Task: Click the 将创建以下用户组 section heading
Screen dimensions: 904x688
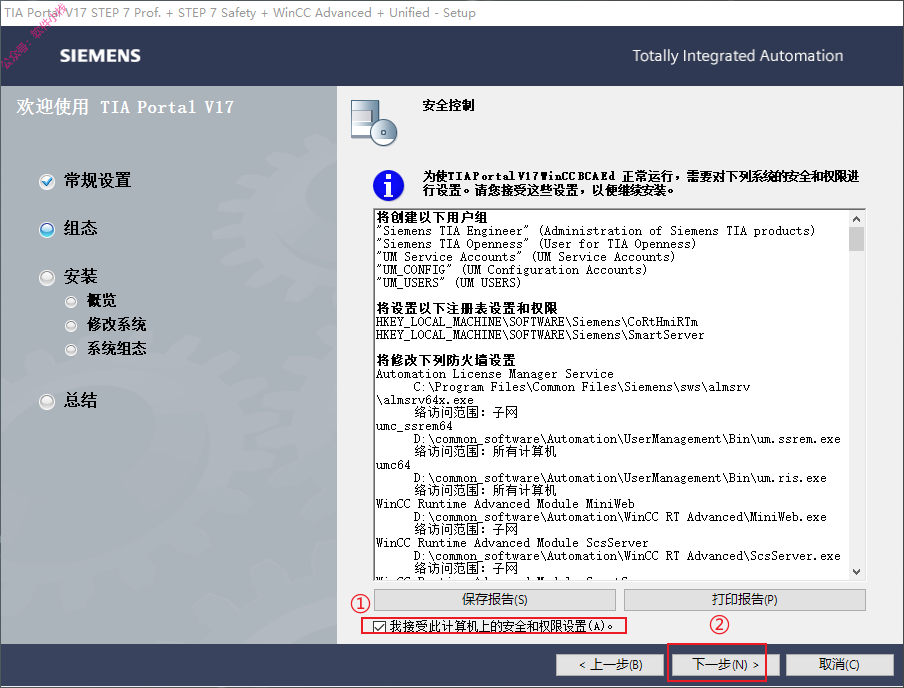Action: click(432, 217)
